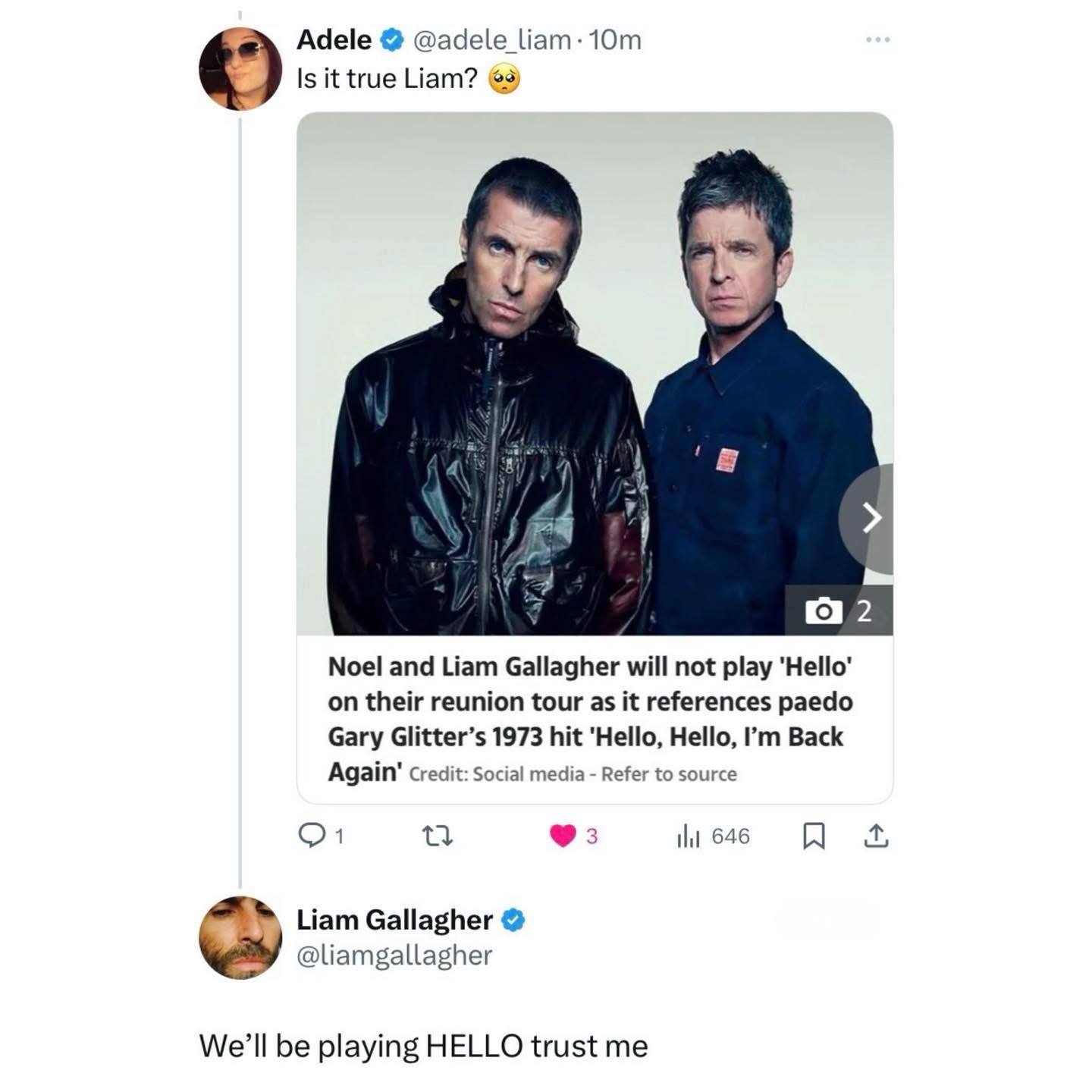This screenshot has height=1092, width=1092.
Task: Click the camera photo count badge
Action: coord(839,610)
